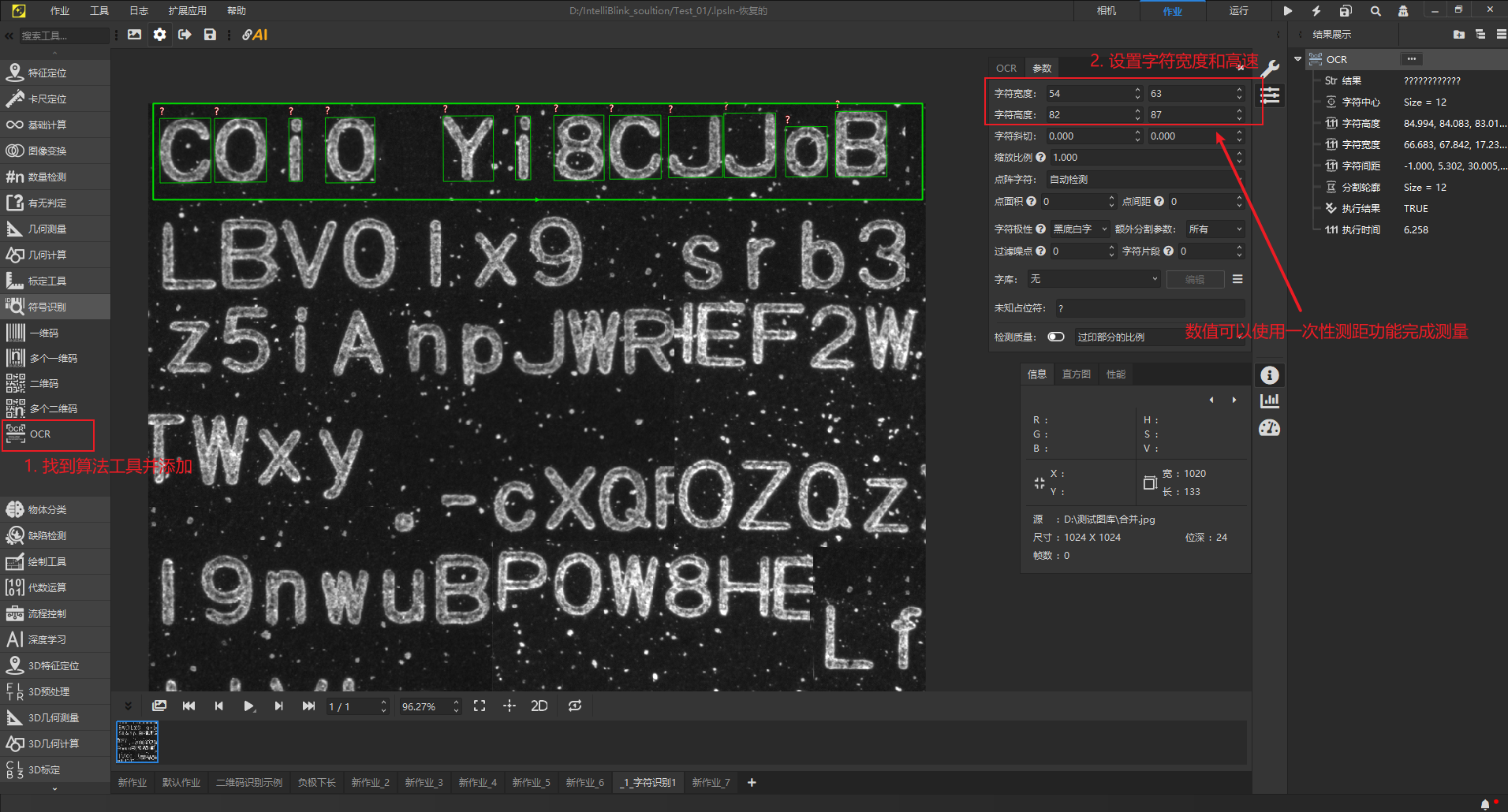This screenshot has width=1508, height=812.
Task: Add a new job tab with plus
Action: pos(752,782)
